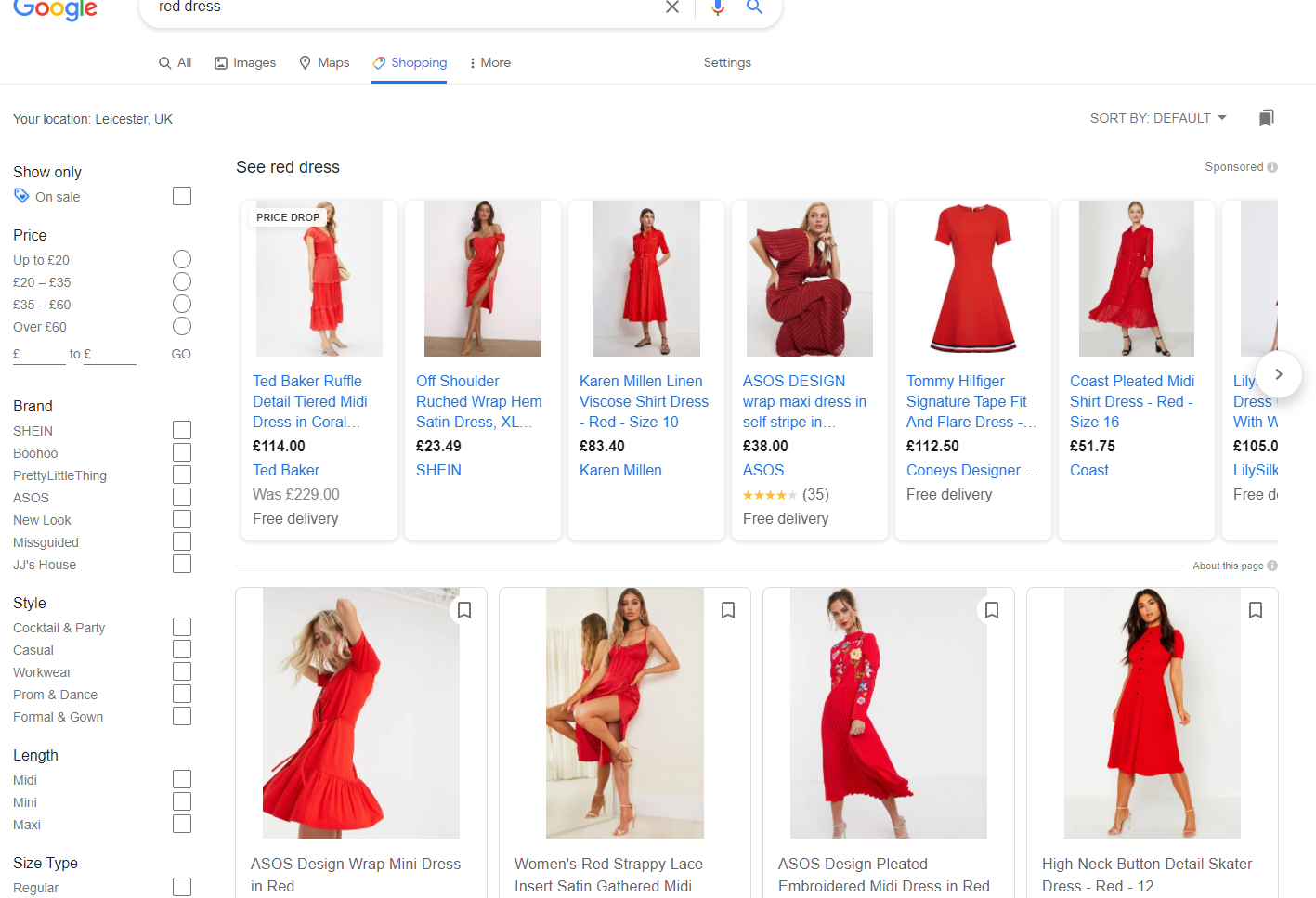The width and height of the screenshot is (1316, 898).
Task: Check the SHEIN brand filter
Action: (x=182, y=430)
